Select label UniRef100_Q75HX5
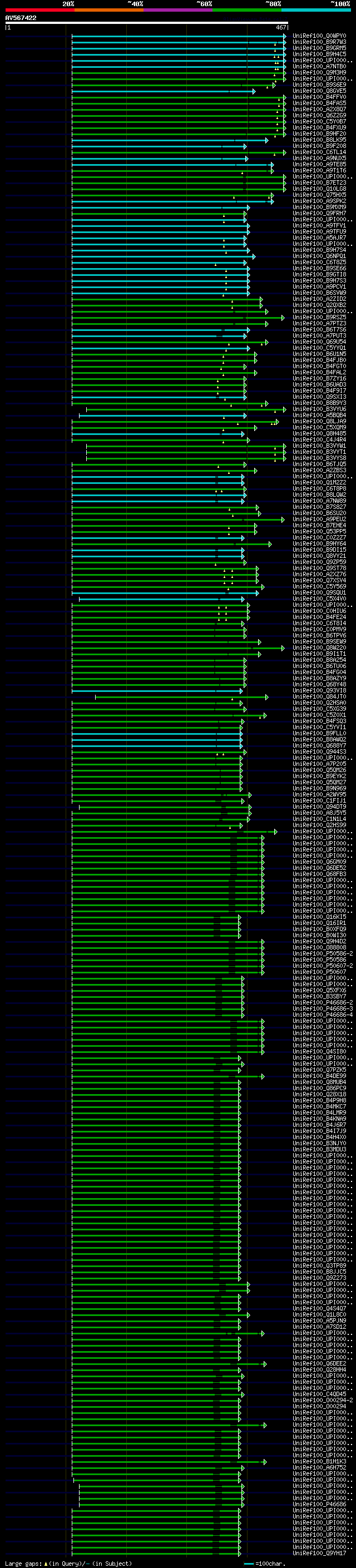356x1568 pixels. coord(319,195)
